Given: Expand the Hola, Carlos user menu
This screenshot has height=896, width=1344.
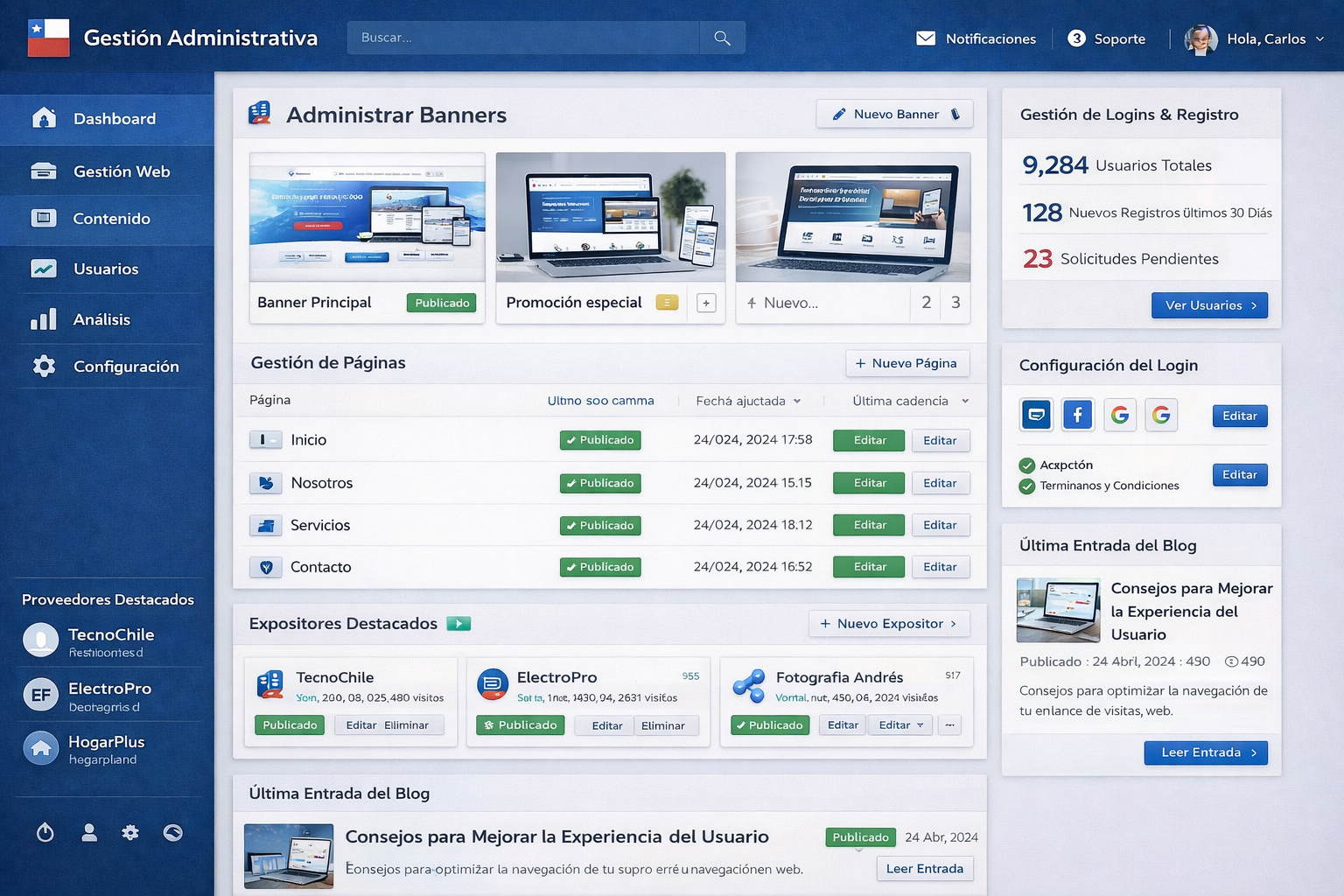Looking at the screenshot, I should click(x=1319, y=38).
